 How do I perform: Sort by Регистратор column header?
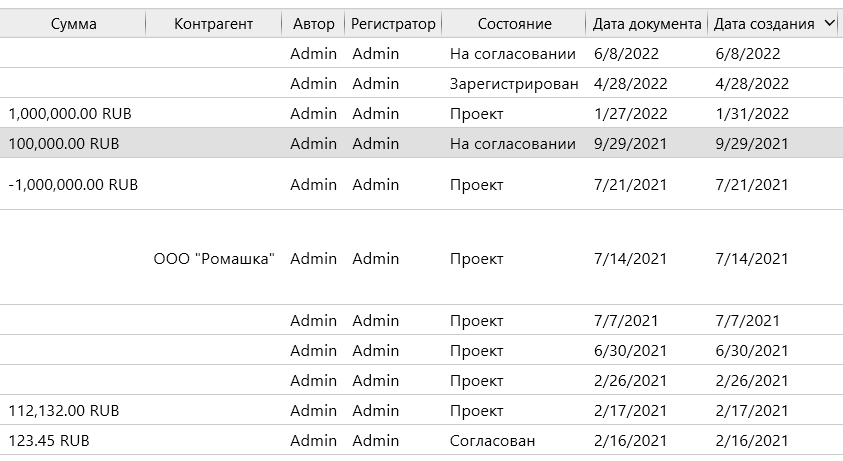393,23
